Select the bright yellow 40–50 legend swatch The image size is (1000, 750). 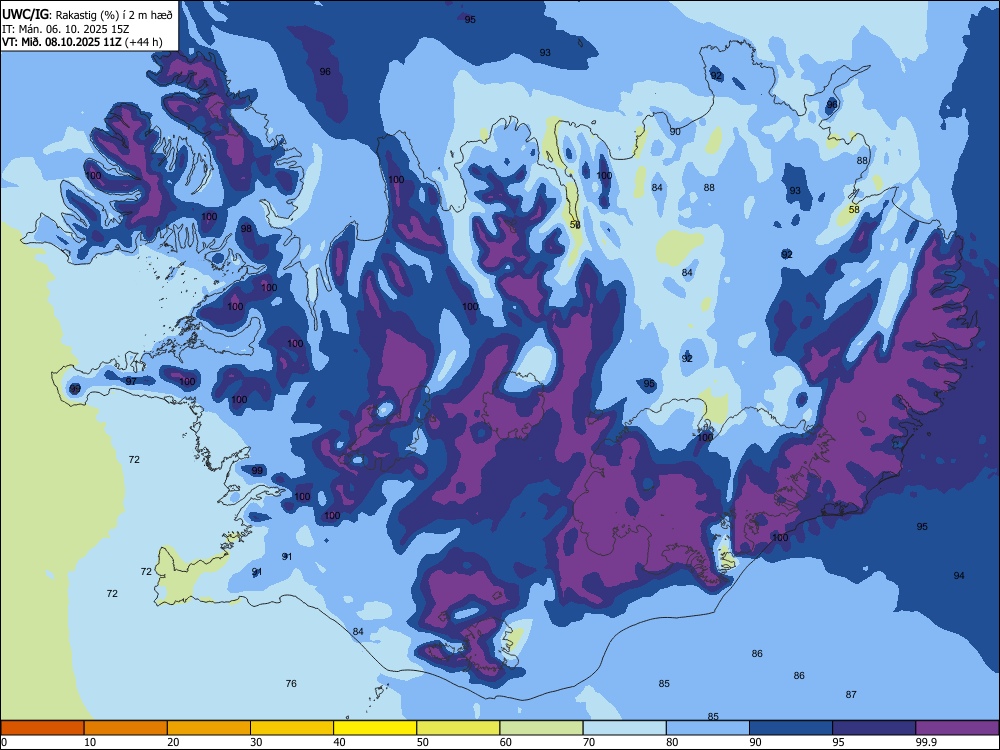(375, 728)
